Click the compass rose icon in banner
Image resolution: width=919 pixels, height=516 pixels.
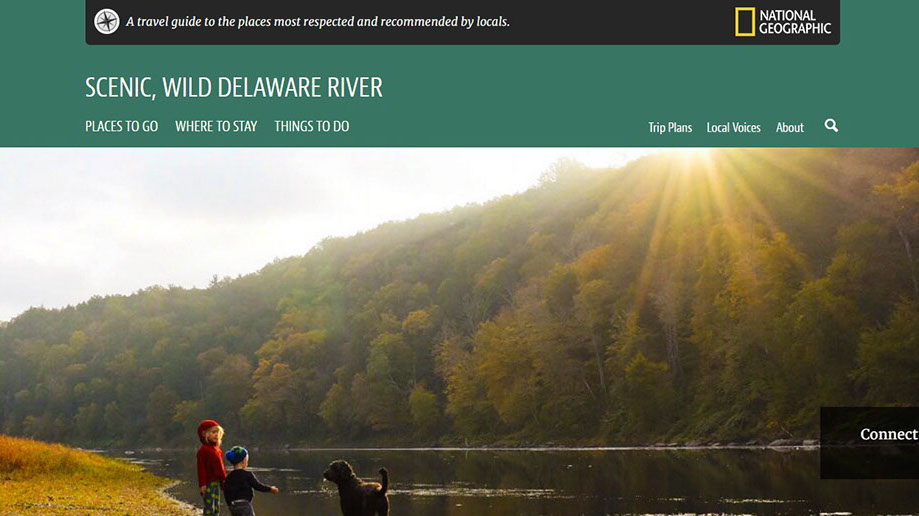click(x=107, y=22)
